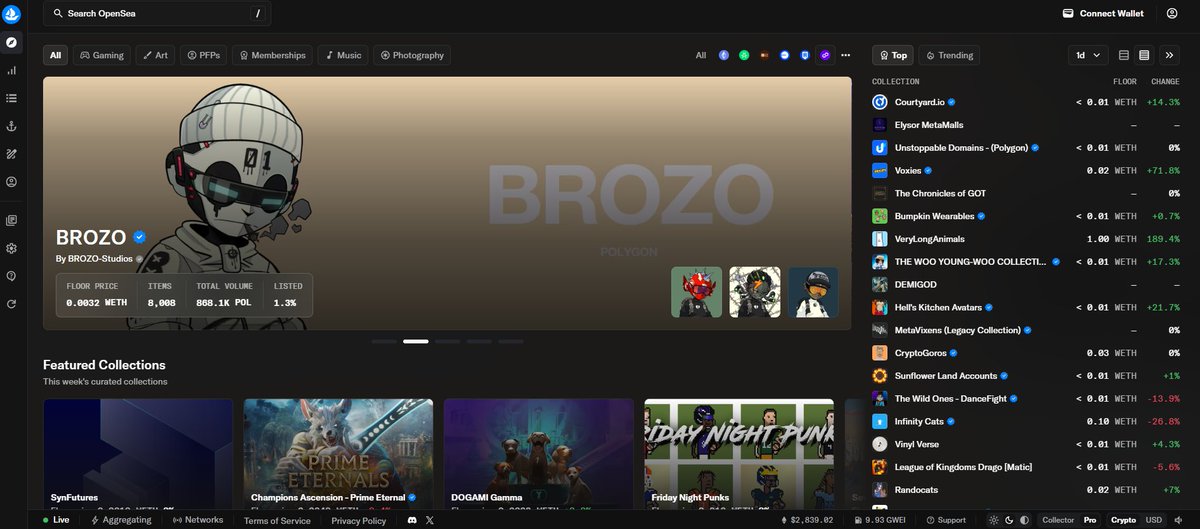Open the X (Twitter) icon in the footer
The height and width of the screenshot is (529, 1200).
[x=430, y=520]
